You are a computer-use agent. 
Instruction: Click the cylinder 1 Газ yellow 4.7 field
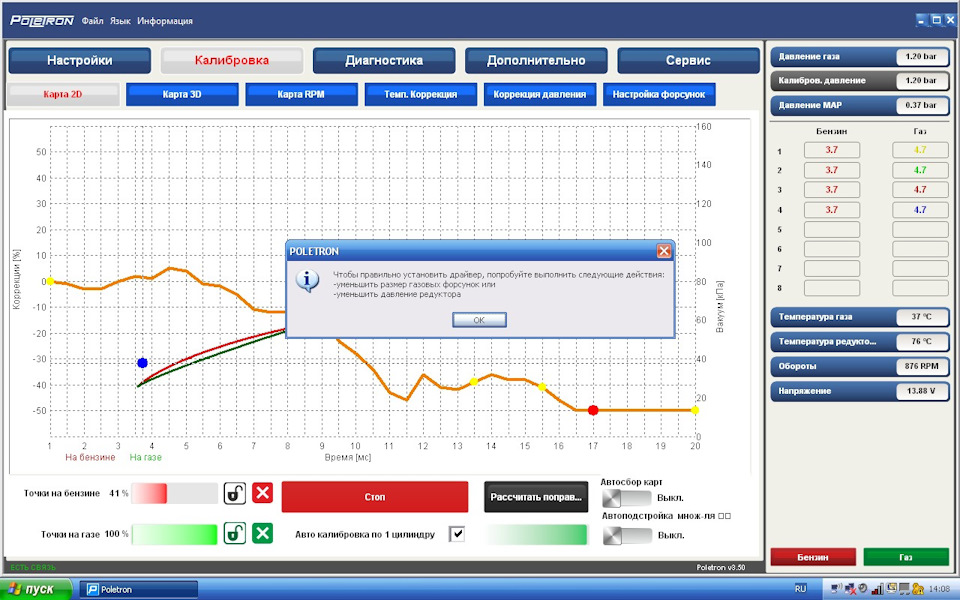(920, 150)
